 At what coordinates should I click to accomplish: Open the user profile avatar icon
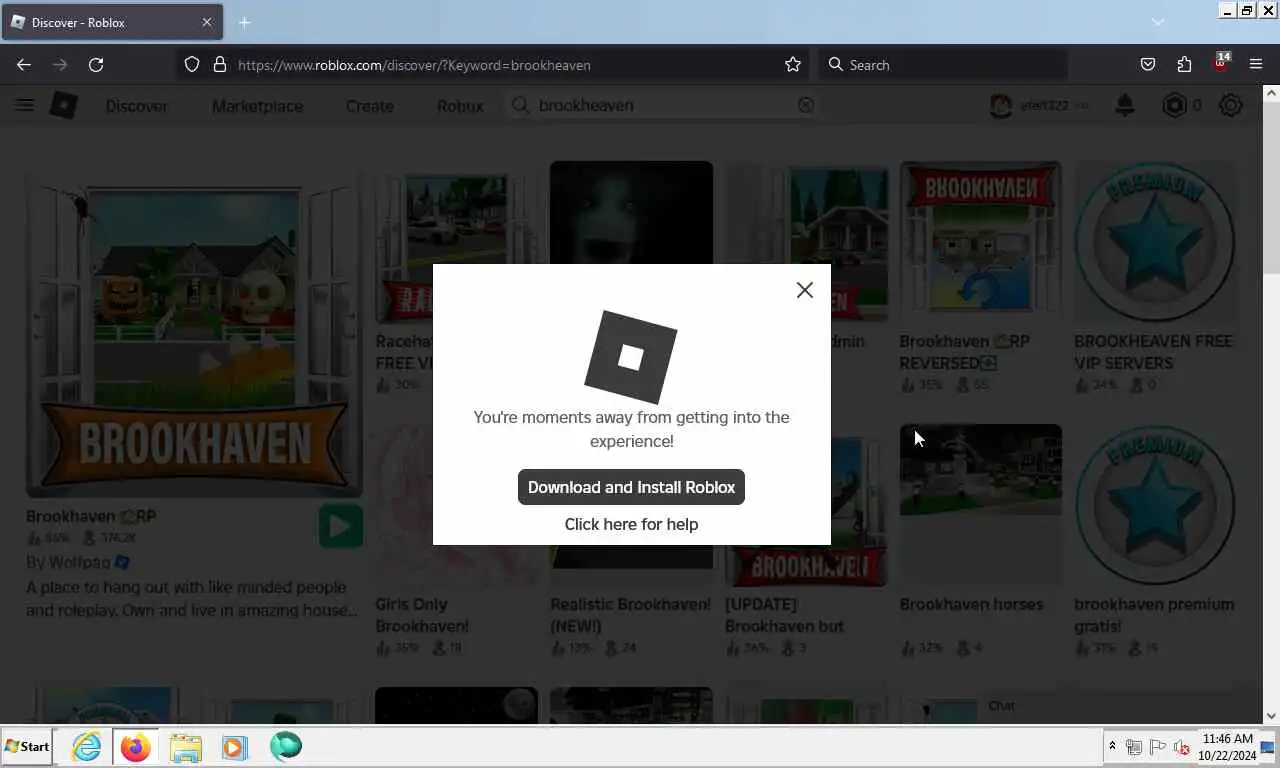pos(1001,105)
